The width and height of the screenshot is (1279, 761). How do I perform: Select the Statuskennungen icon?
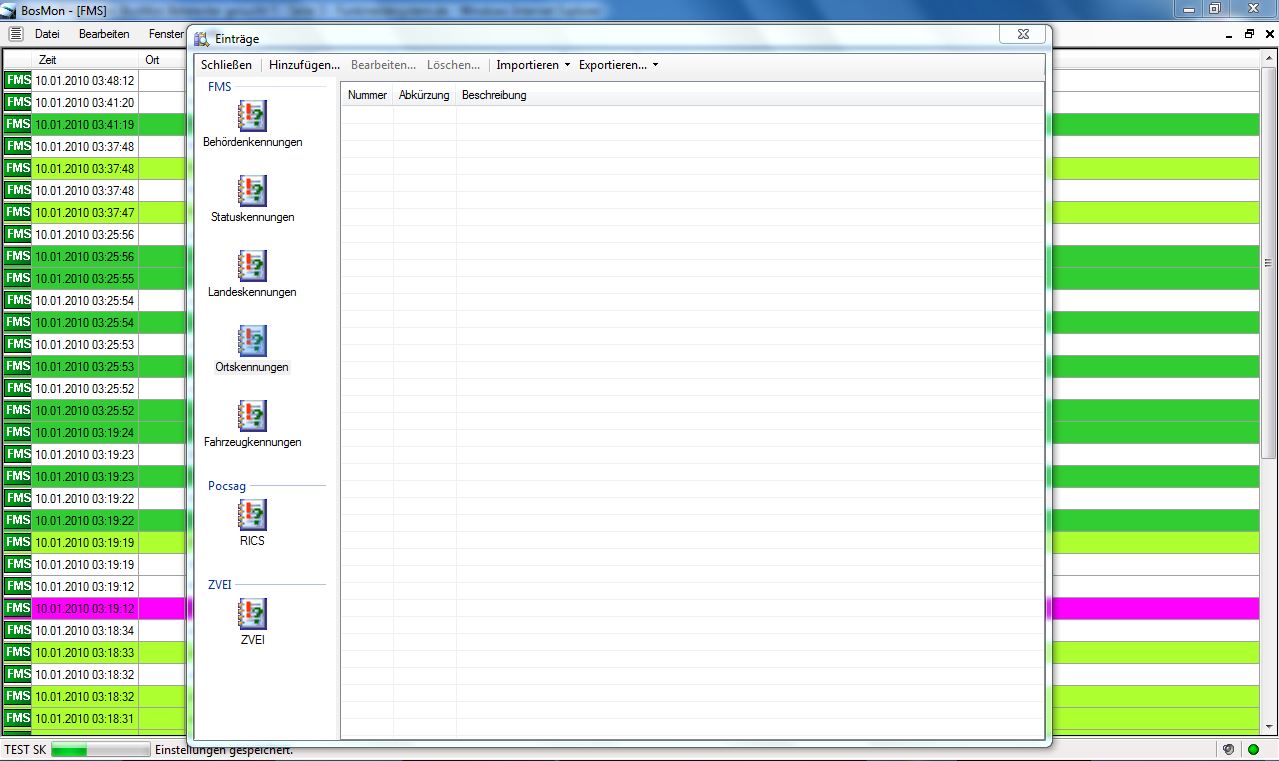(x=252, y=191)
